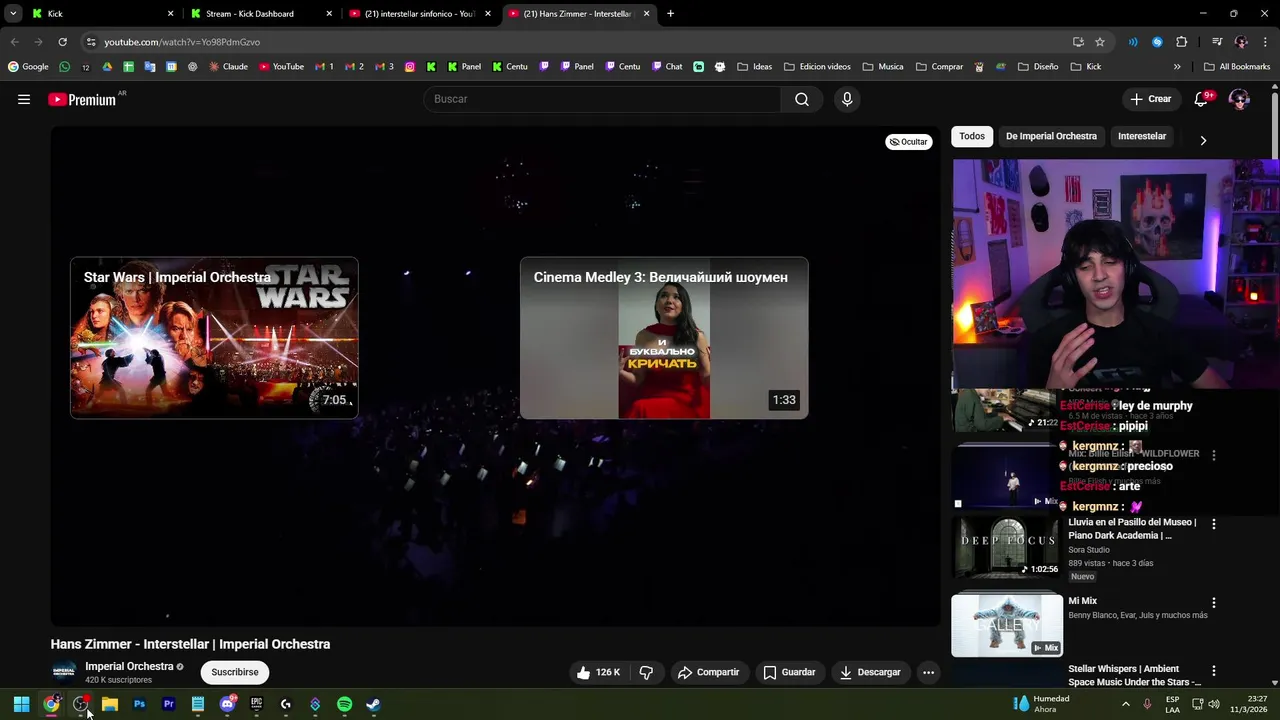Dislike the video with thumbs down
The width and height of the screenshot is (1280, 720).
[646, 672]
